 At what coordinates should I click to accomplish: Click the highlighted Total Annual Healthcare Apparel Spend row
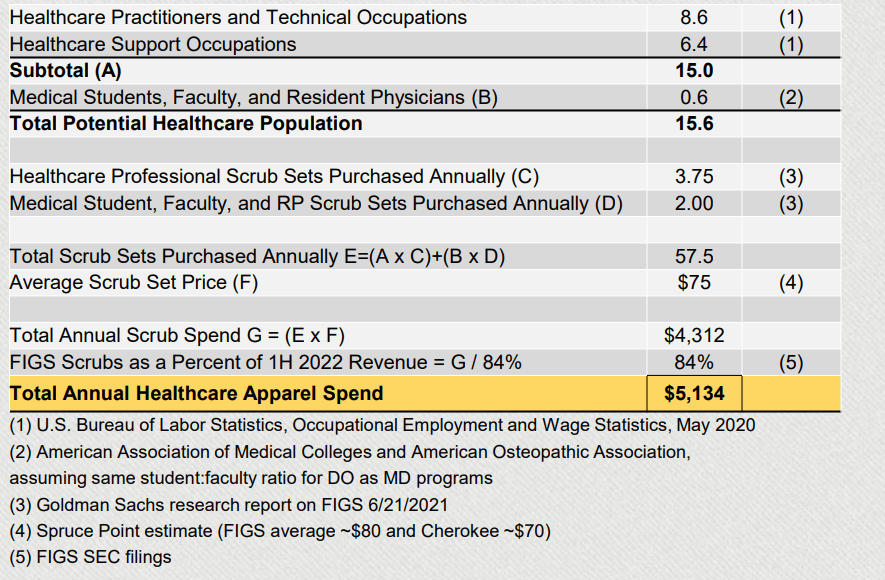(x=195, y=393)
